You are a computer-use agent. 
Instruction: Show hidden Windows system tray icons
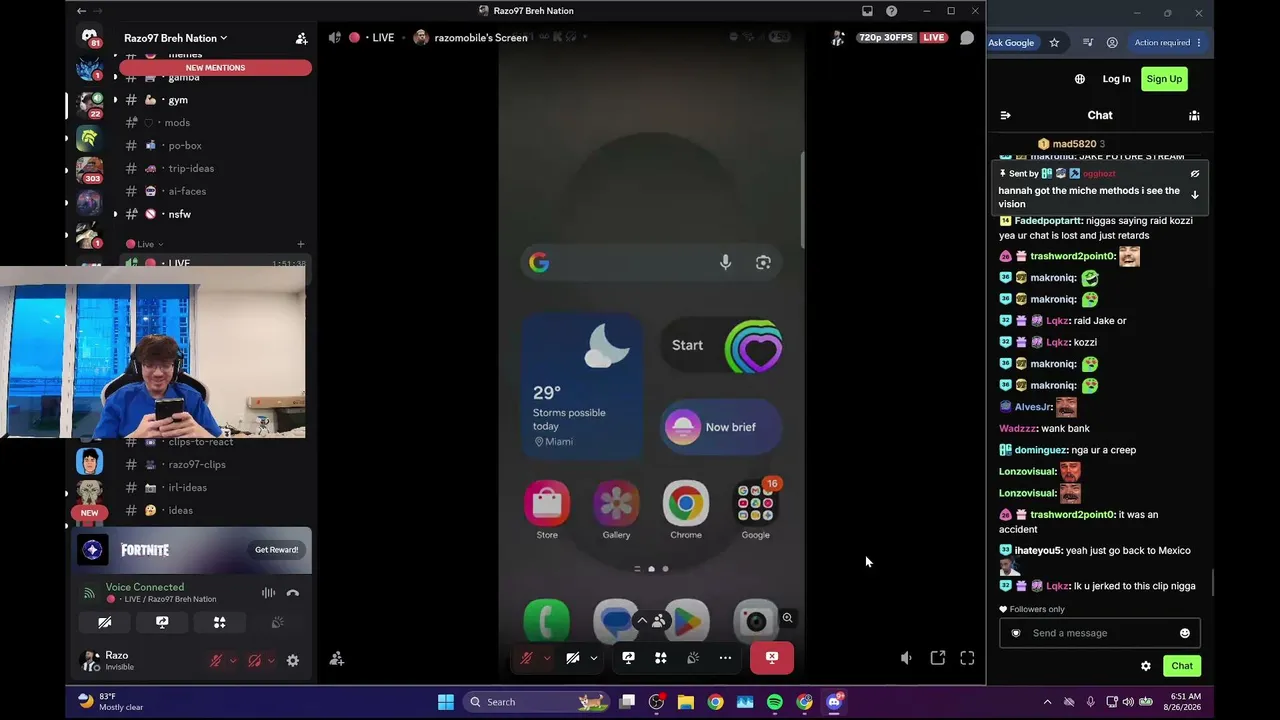tap(1047, 702)
